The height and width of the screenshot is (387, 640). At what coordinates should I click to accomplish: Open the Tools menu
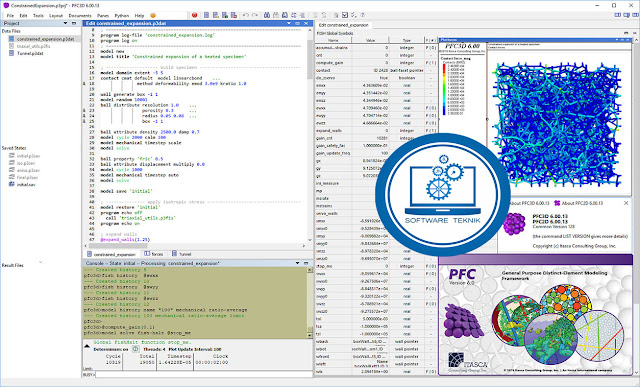coord(38,16)
